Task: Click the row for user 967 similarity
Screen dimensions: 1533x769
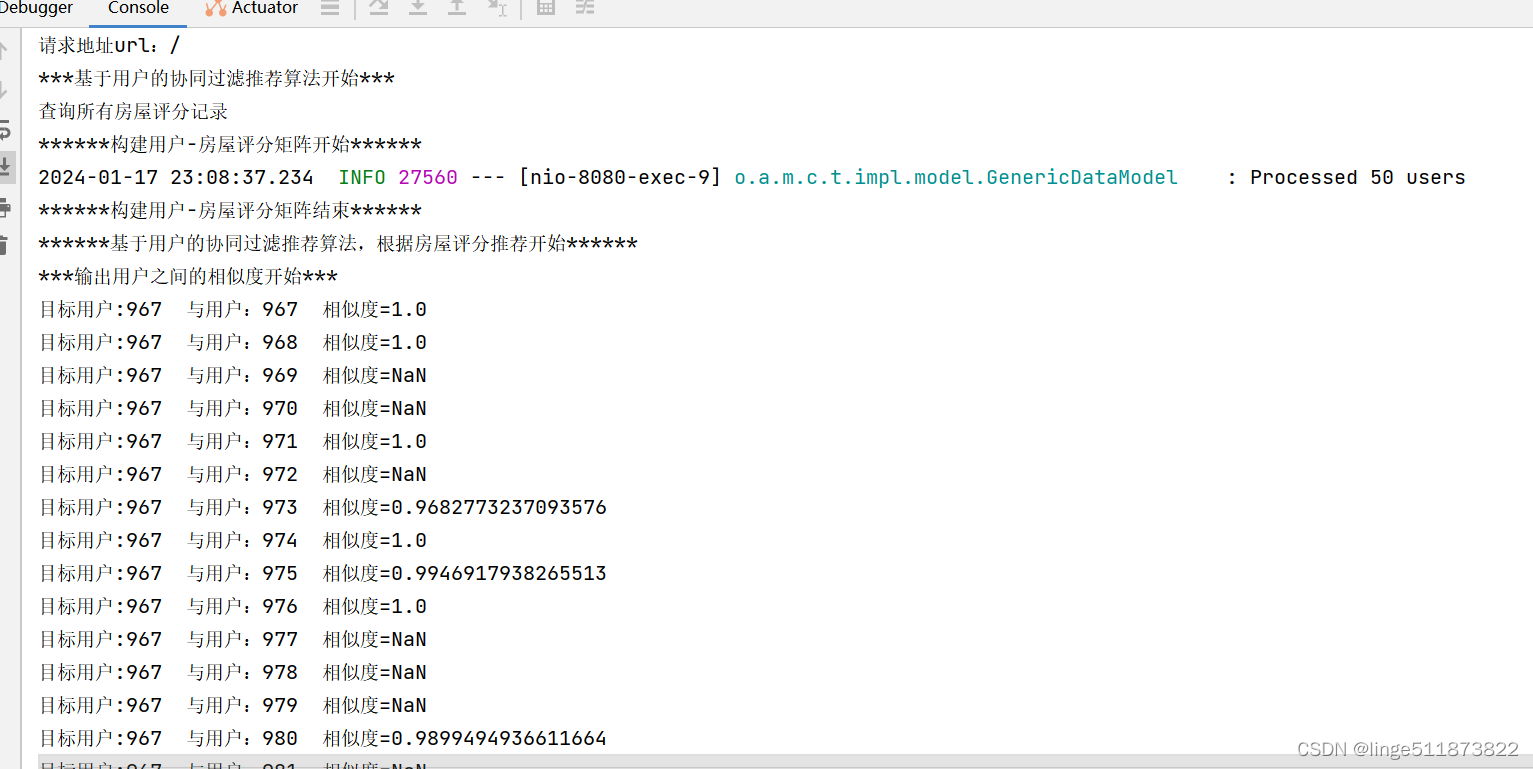Action: point(233,310)
